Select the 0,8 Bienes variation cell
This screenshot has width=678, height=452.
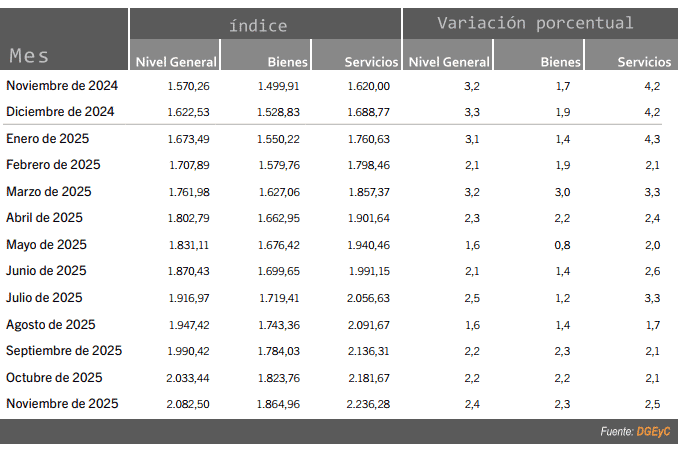(561, 245)
